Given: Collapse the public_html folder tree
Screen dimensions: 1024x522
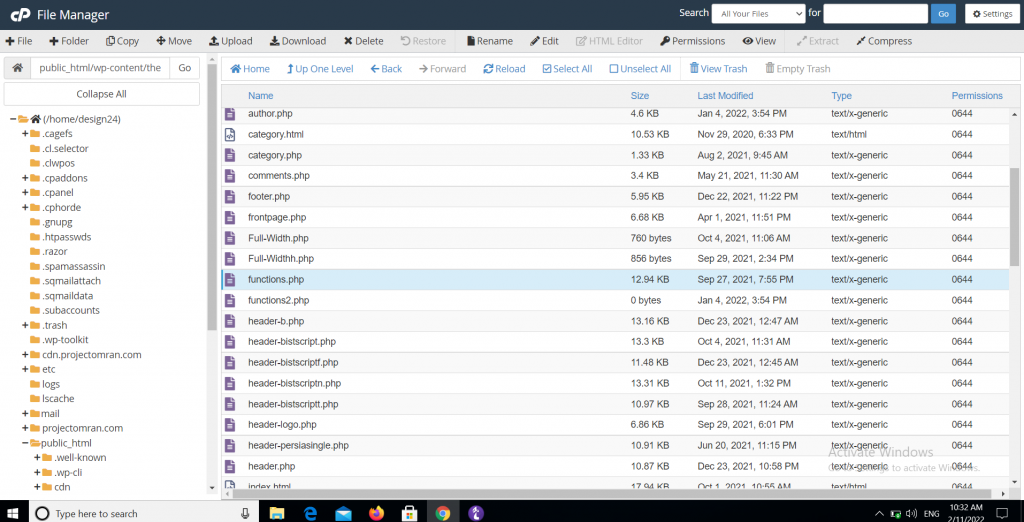Looking at the screenshot, I should pyautogui.click(x=25, y=443).
